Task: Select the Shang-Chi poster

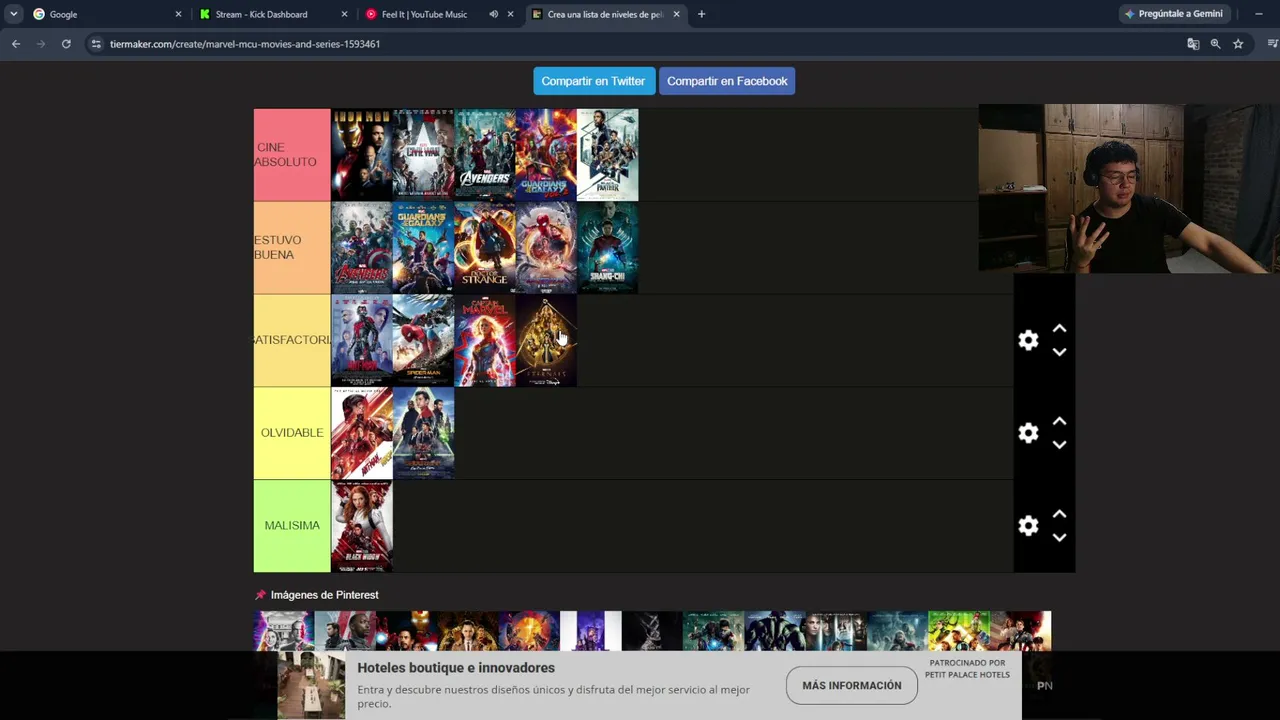Action: (x=608, y=247)
